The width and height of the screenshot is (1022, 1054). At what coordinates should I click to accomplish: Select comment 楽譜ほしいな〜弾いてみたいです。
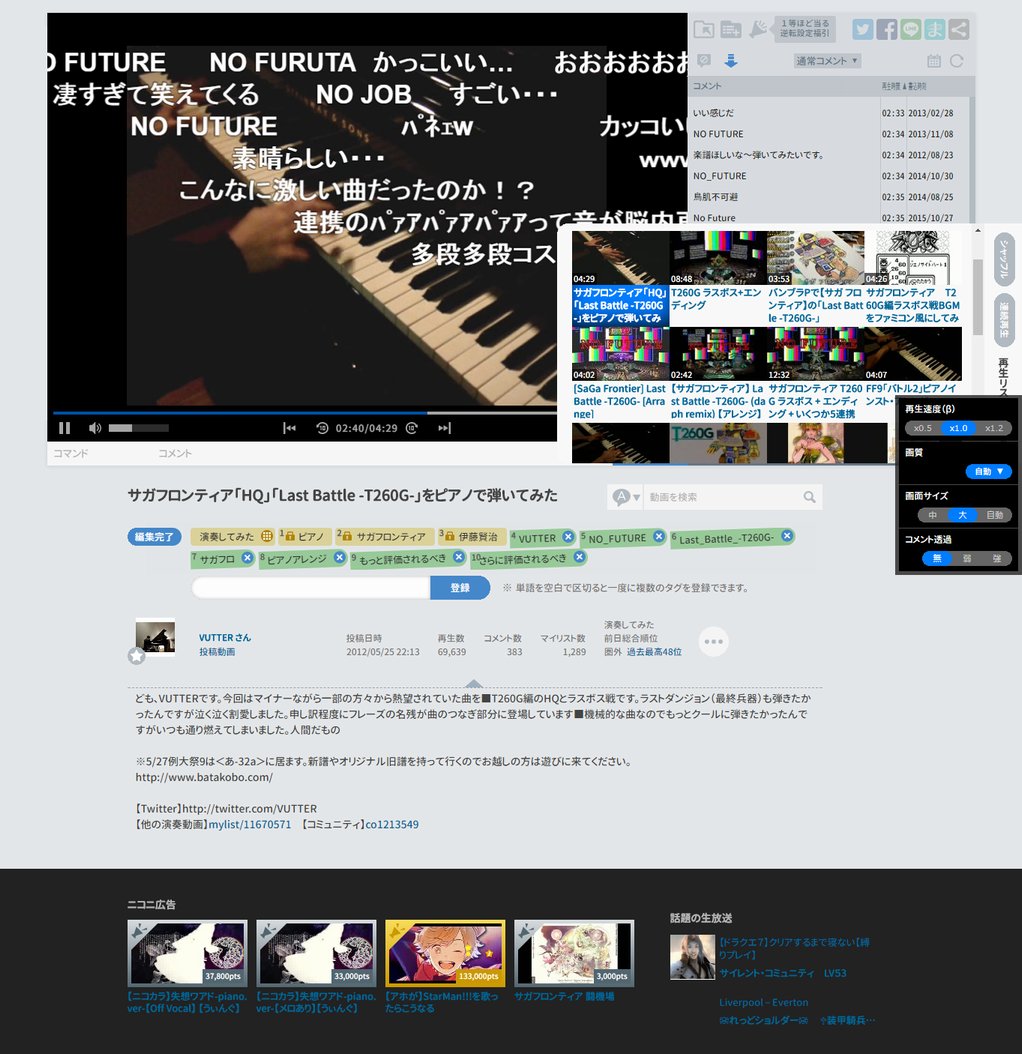pos(758,155)
